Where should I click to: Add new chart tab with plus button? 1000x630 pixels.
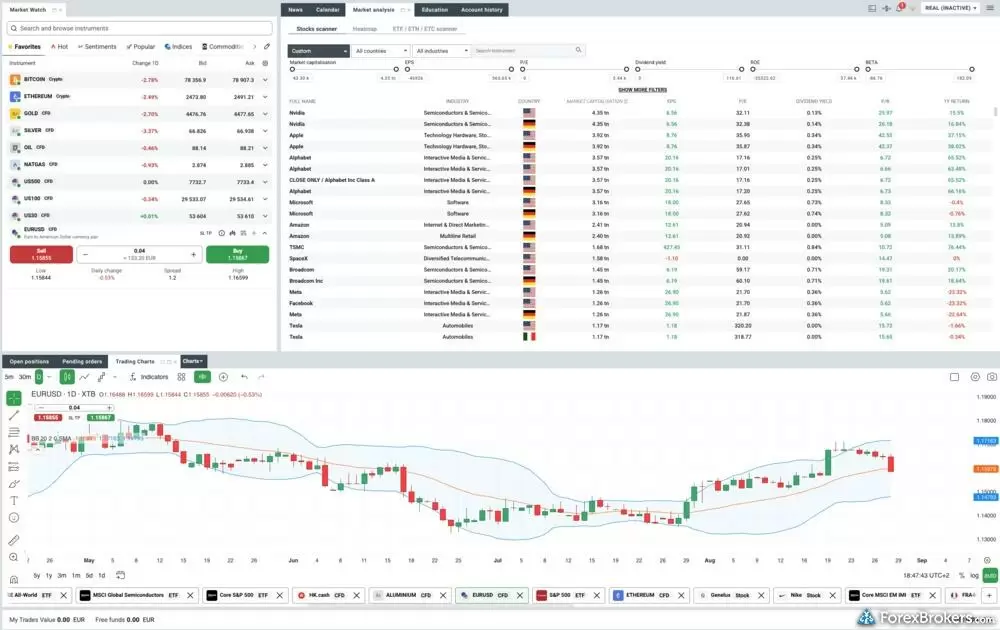[989, 595]
